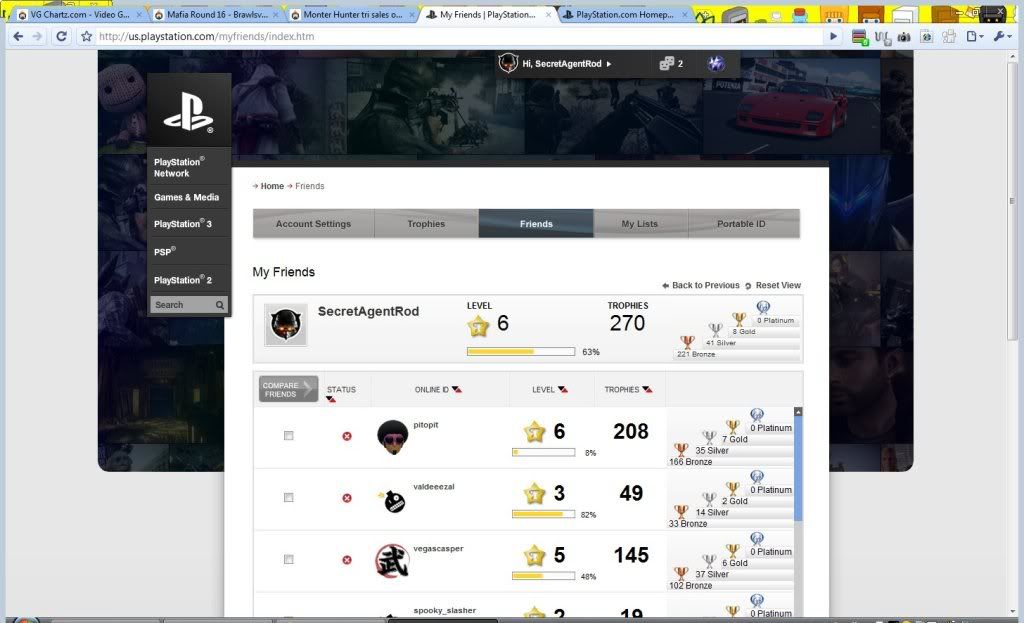Click the purple PlayStation Home icon in header

pyautogui.click(x=717, y=64)
